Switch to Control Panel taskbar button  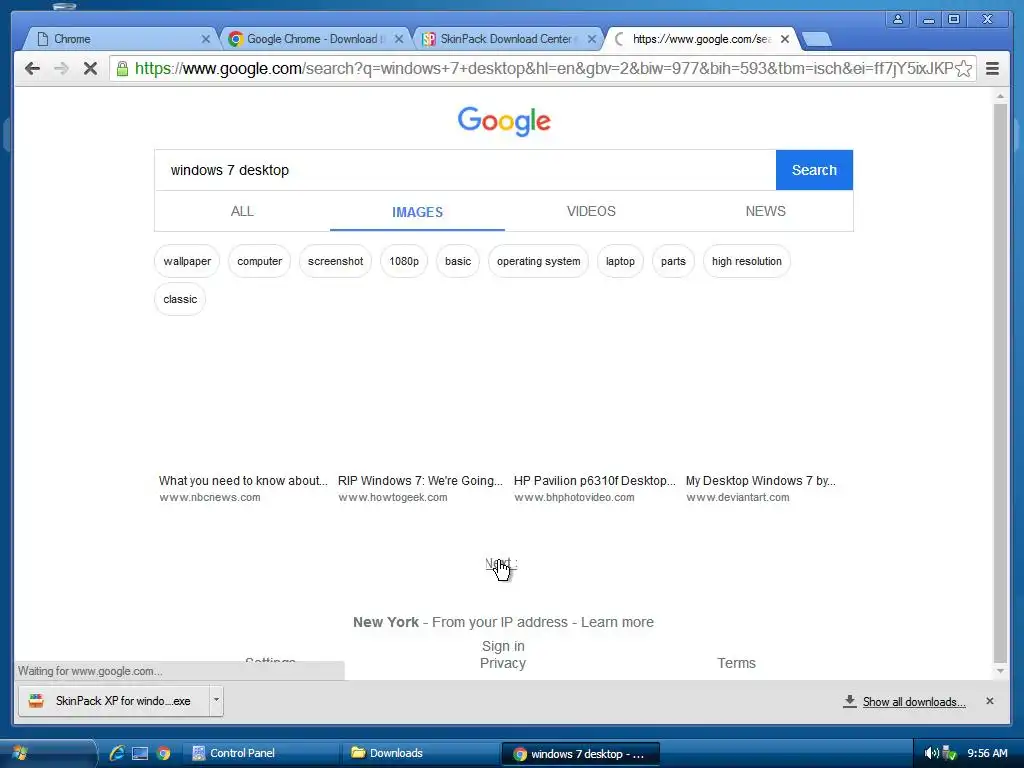tap(261, 753)
